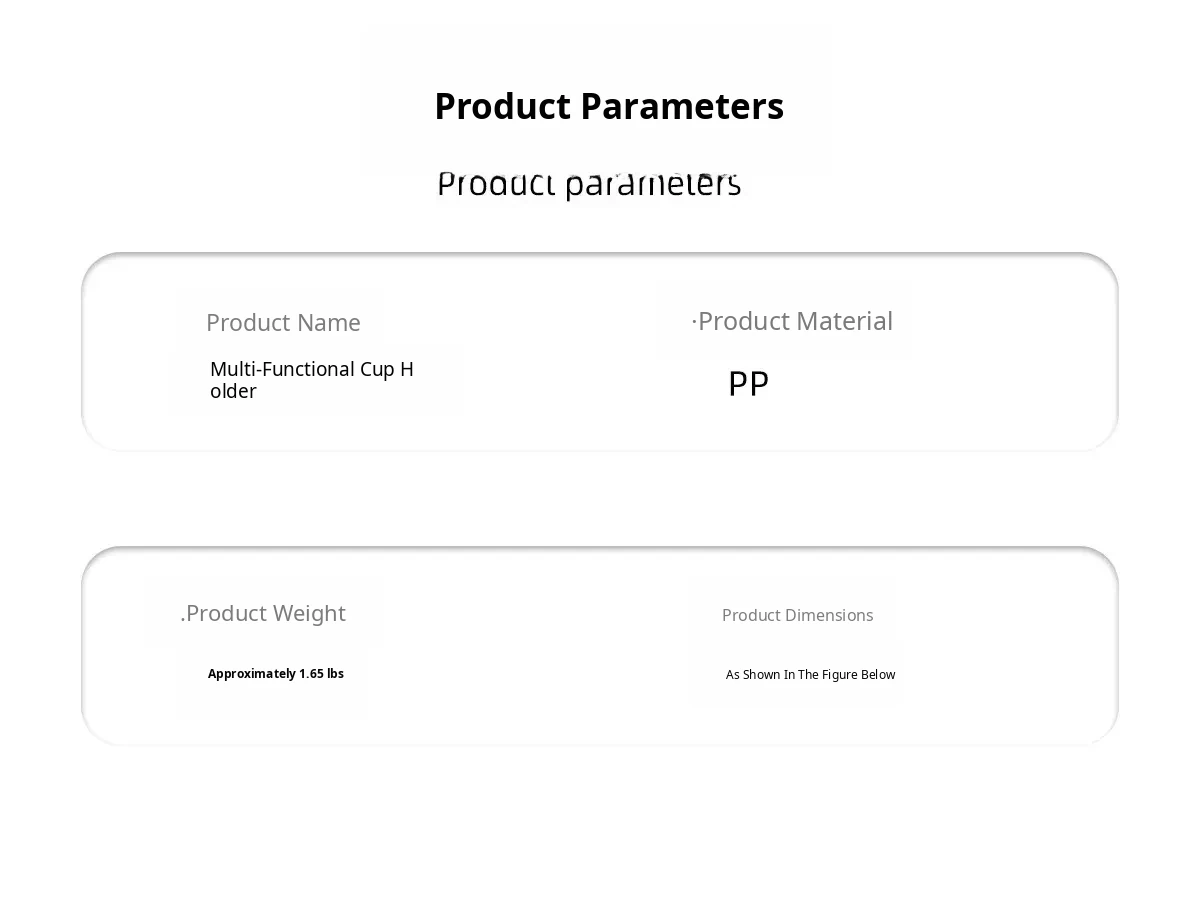
Task: Click the word "Multi-Functional" in product name
Action: tap(282, 369)
